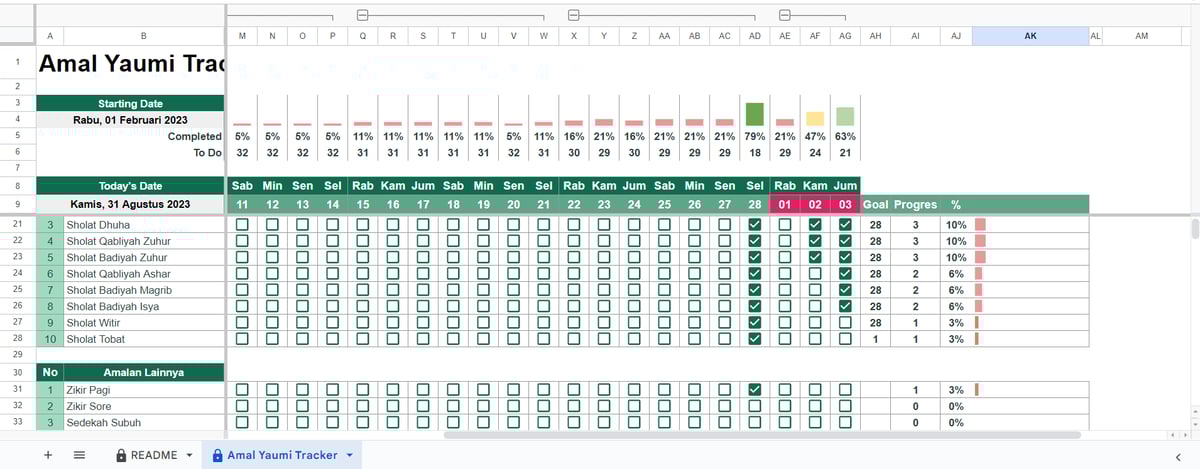Uncheck Zikir Pagi checkbox for day 28
The height and width of the screenshot is (469, 1200).
pyautogui.click(x=755, y=390)
